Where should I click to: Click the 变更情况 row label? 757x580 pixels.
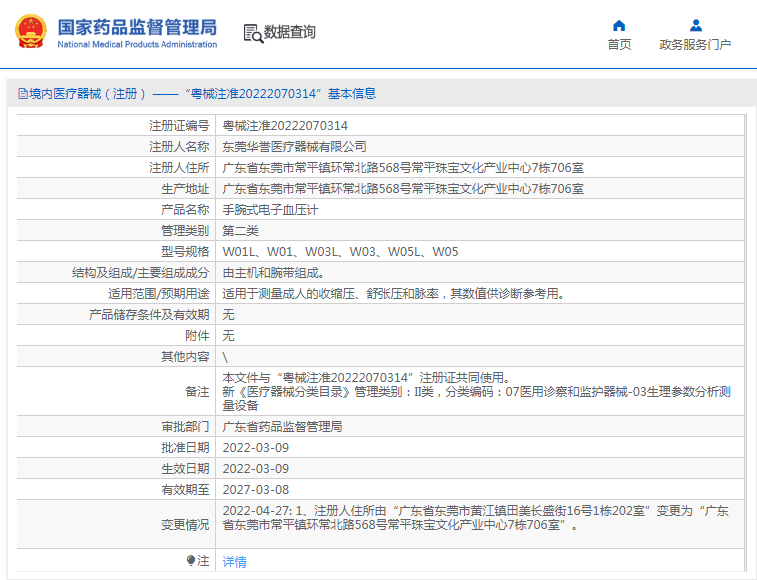tap(185, 524)
